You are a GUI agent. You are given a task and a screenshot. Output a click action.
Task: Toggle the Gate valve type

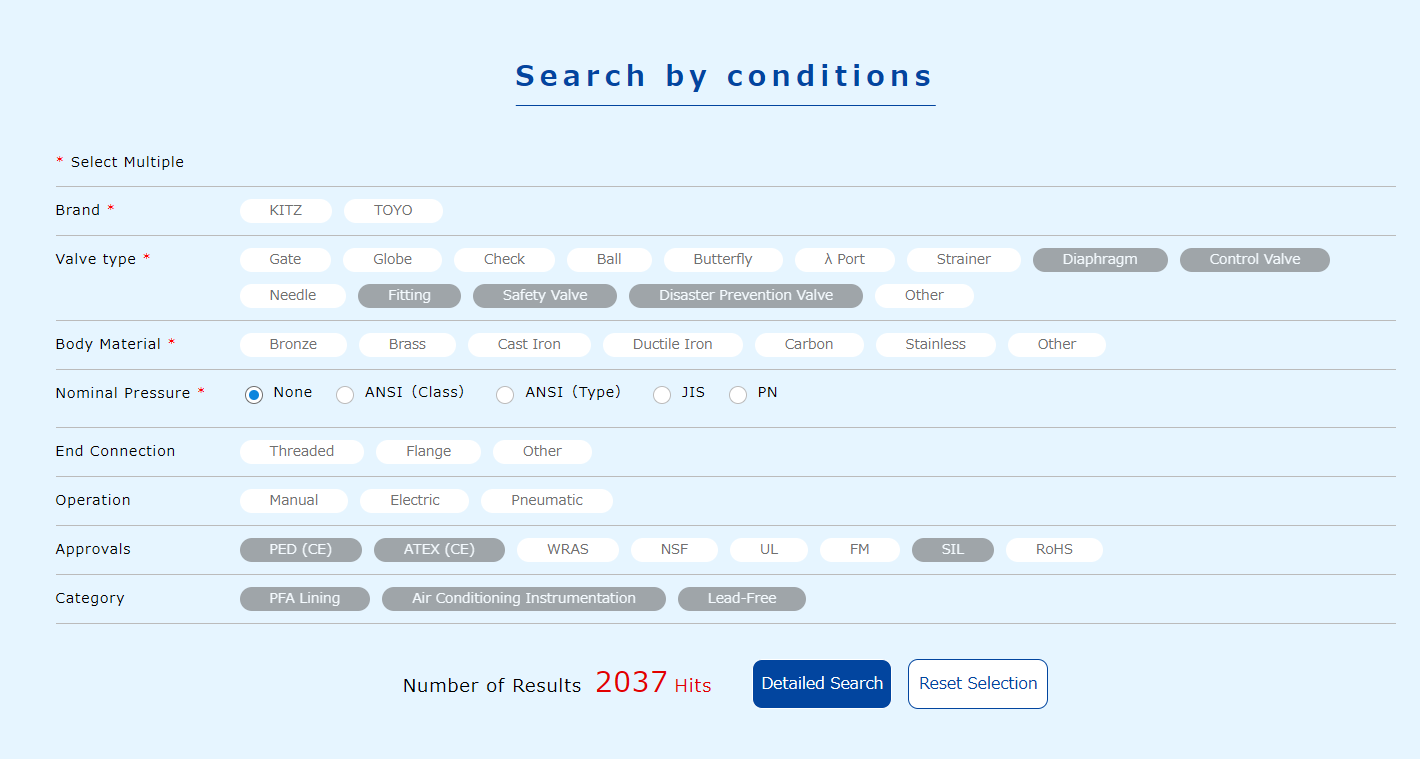[285, 259]
